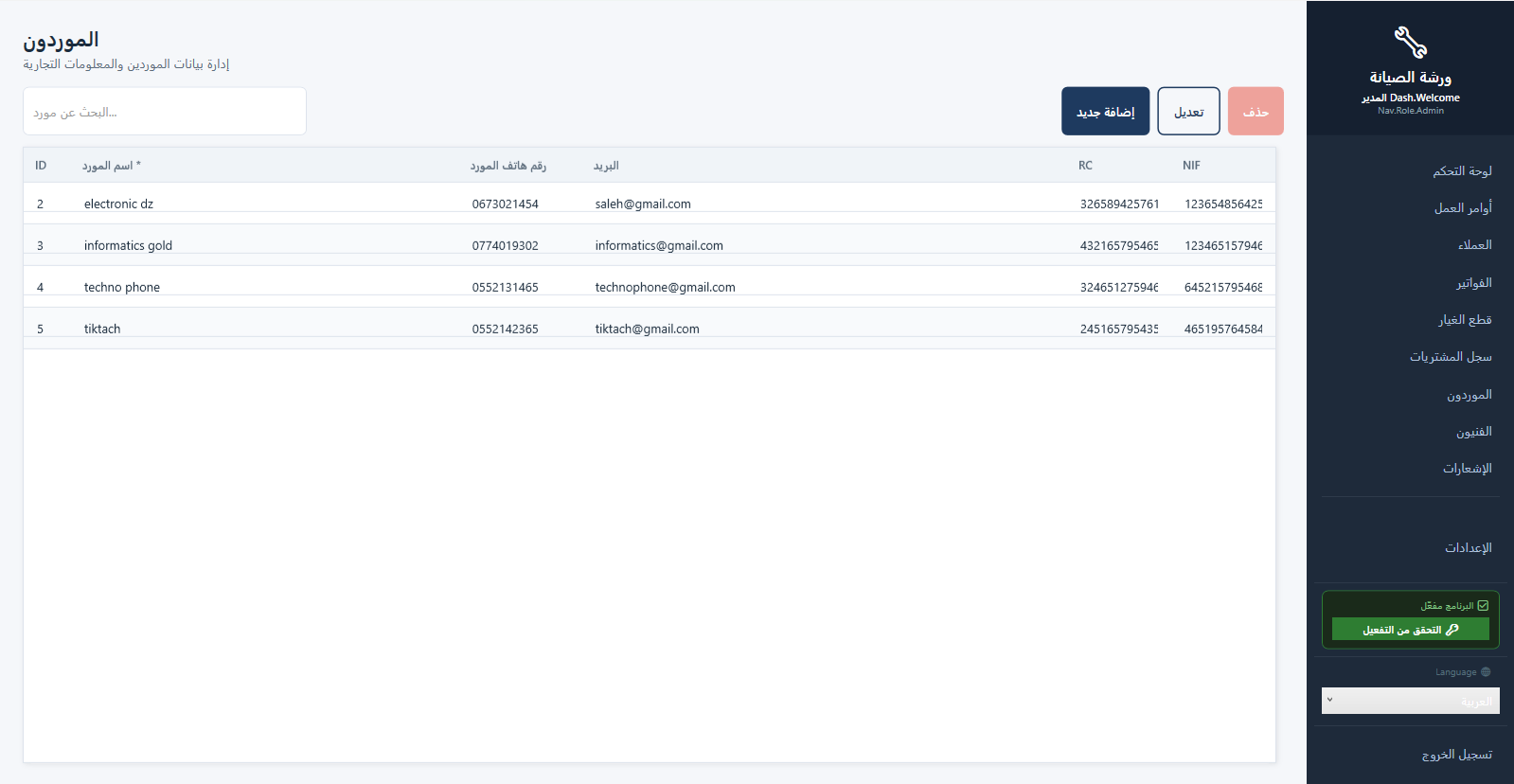
Task: Click the حذف delete button
Action: (x=1256, y=112)
